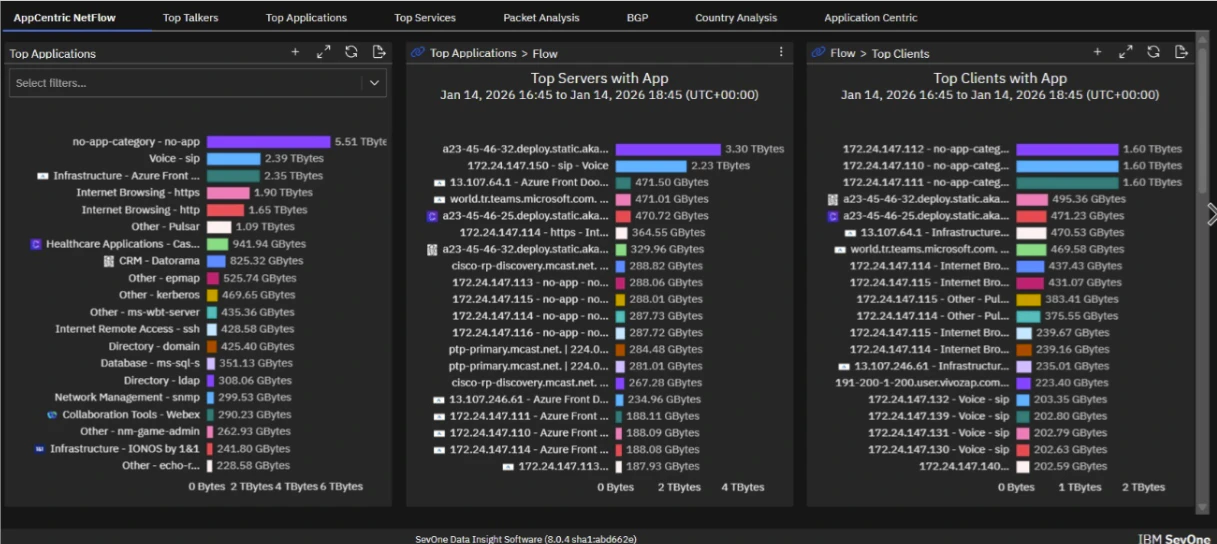The image size is (1217, 544).
Task: Export the Flow > Top Clients panel data
Action: (x=1181, y=52)
